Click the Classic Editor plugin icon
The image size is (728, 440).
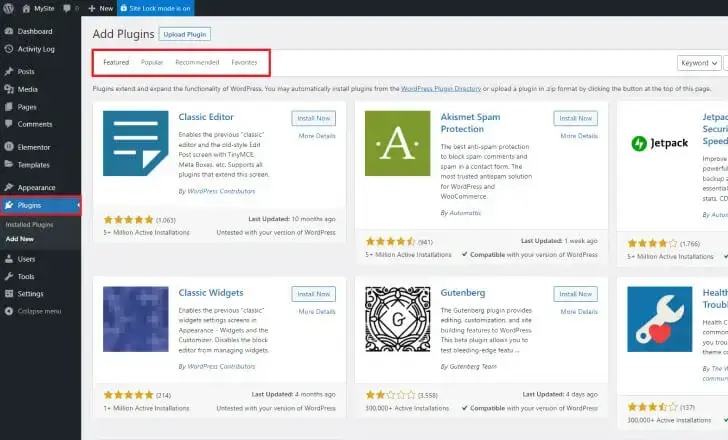(x=135, y=143)
